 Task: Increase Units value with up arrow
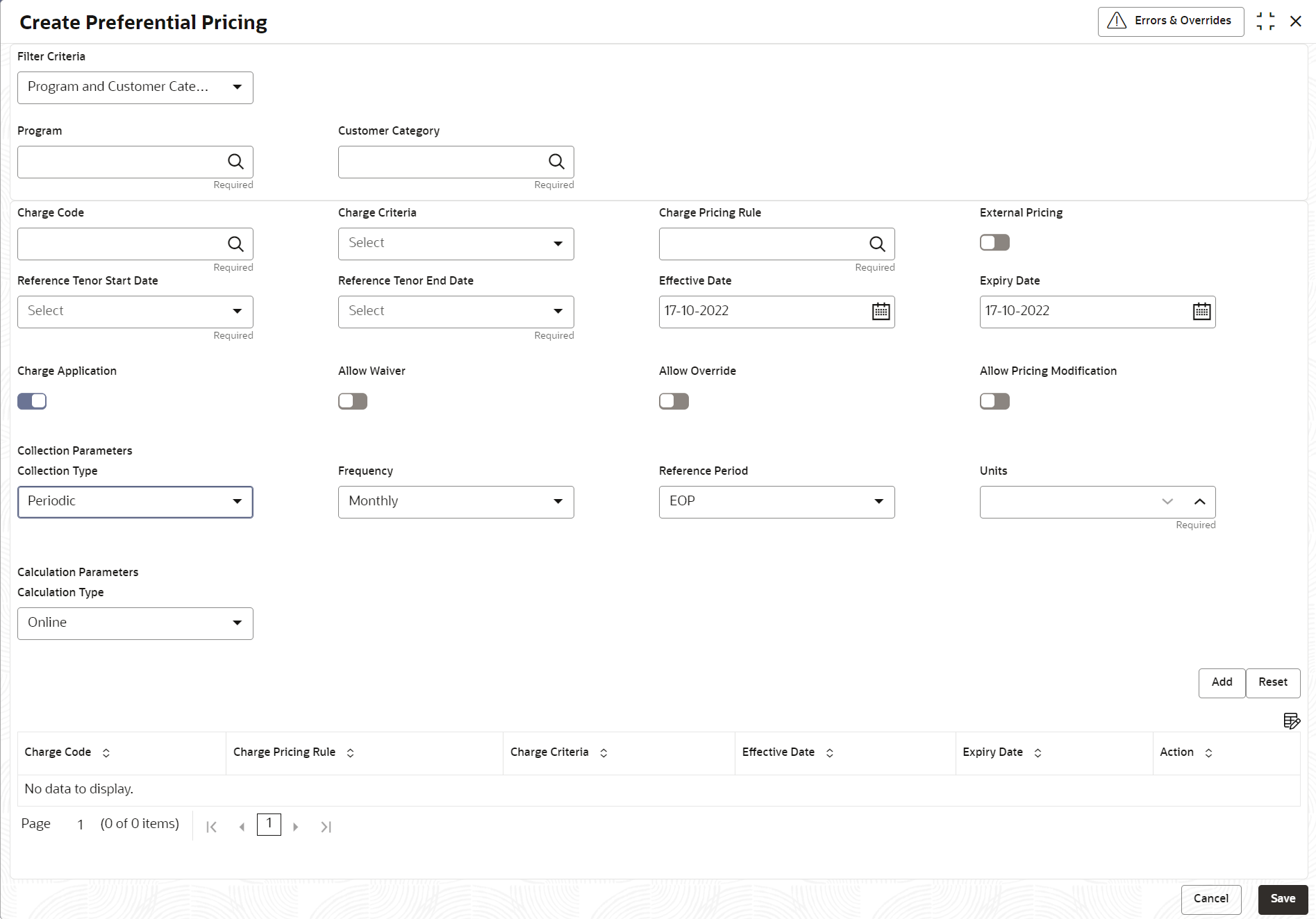pyautogui.click(x=1199, y=502)
